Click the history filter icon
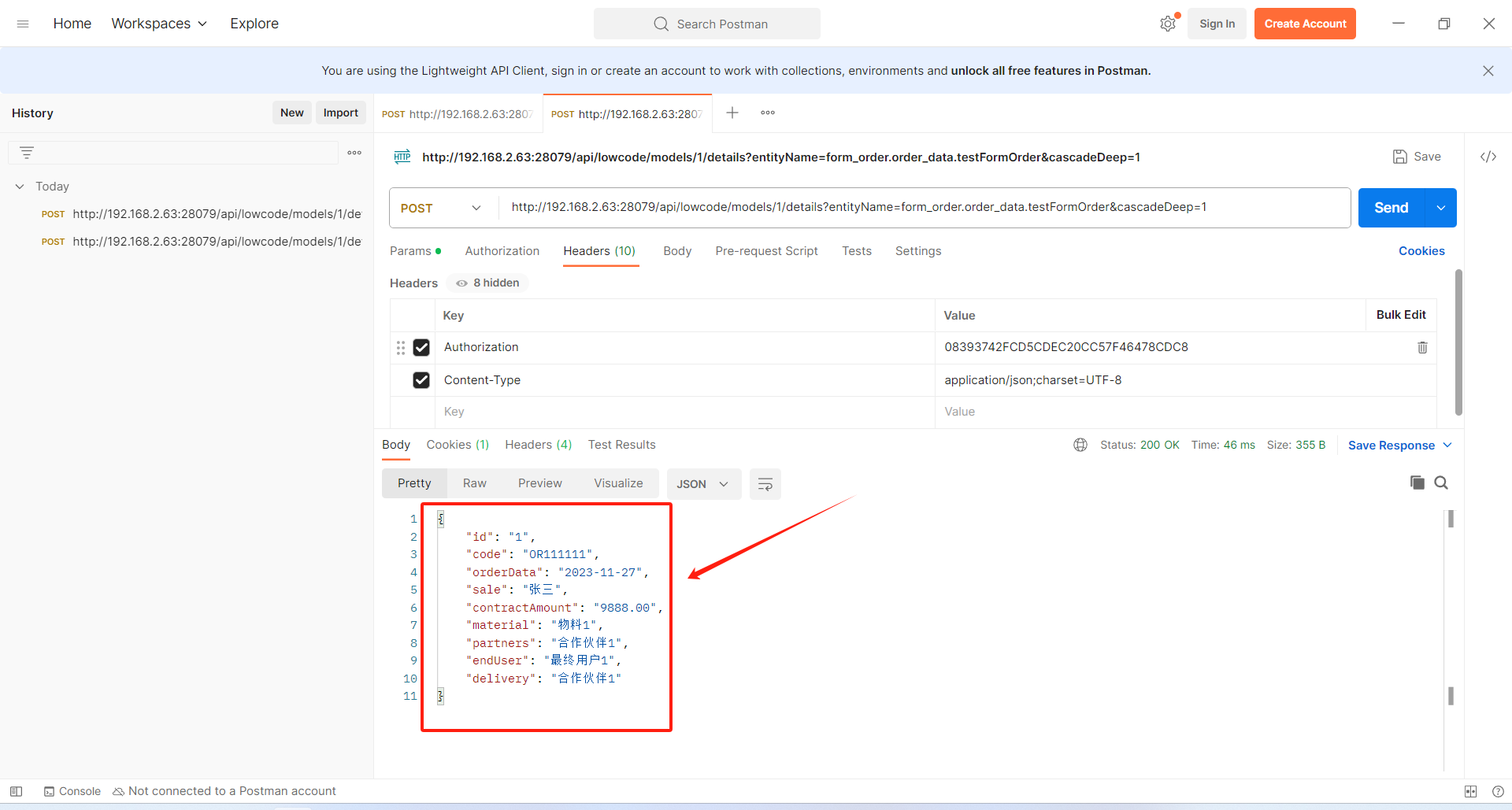Image resolution: width=1512 pixels, height=810 pixels. [27, 153]
